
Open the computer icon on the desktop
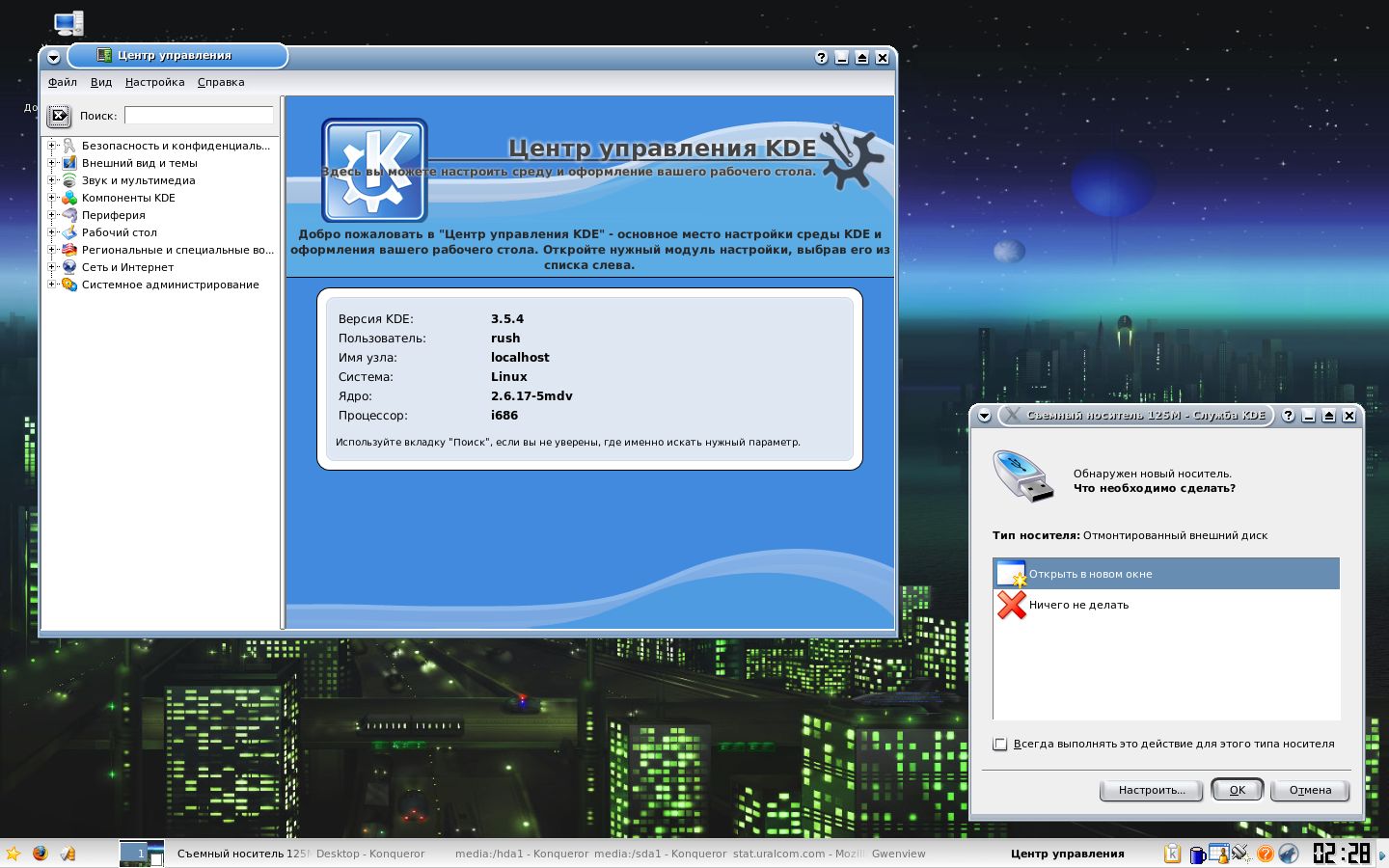click(69, 23)
